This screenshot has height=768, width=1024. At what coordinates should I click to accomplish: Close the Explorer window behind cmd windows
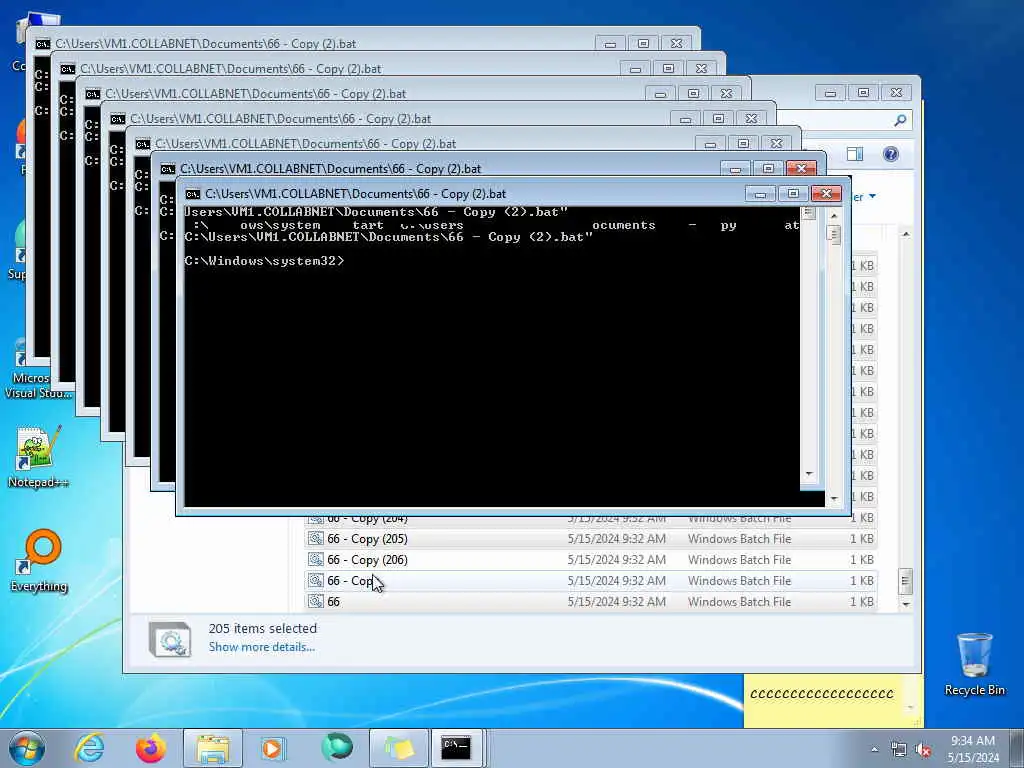tap(896, 93)
